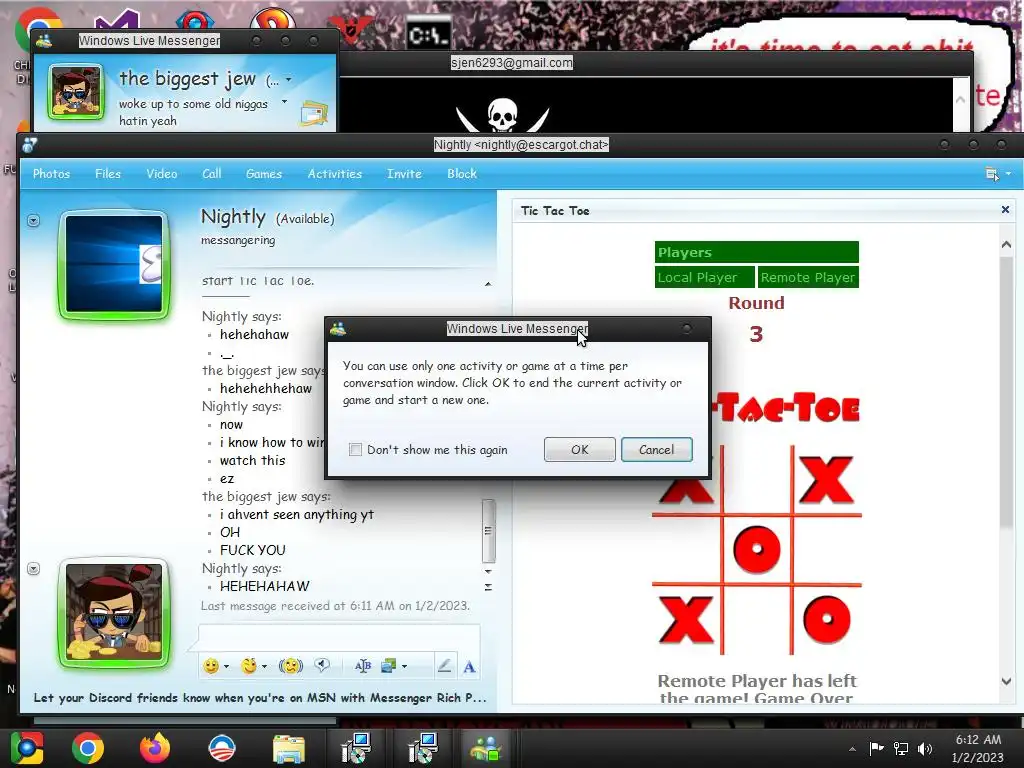The height and width of the screenshot is (768, 1024).
Task: Click your cartoon display picture in chat
Action: pos(114,613)
